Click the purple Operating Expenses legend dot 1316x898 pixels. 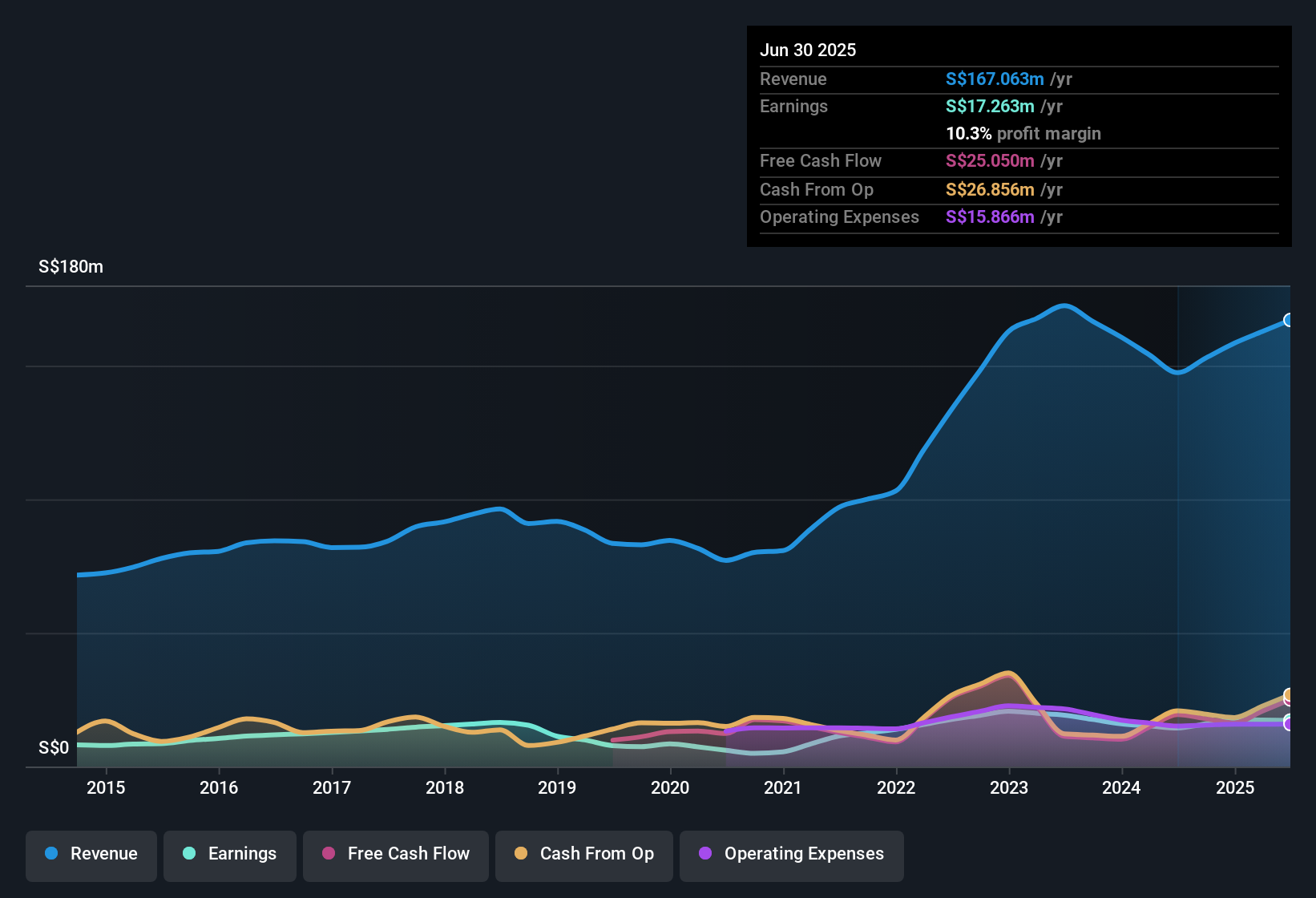tap(705, 853)
